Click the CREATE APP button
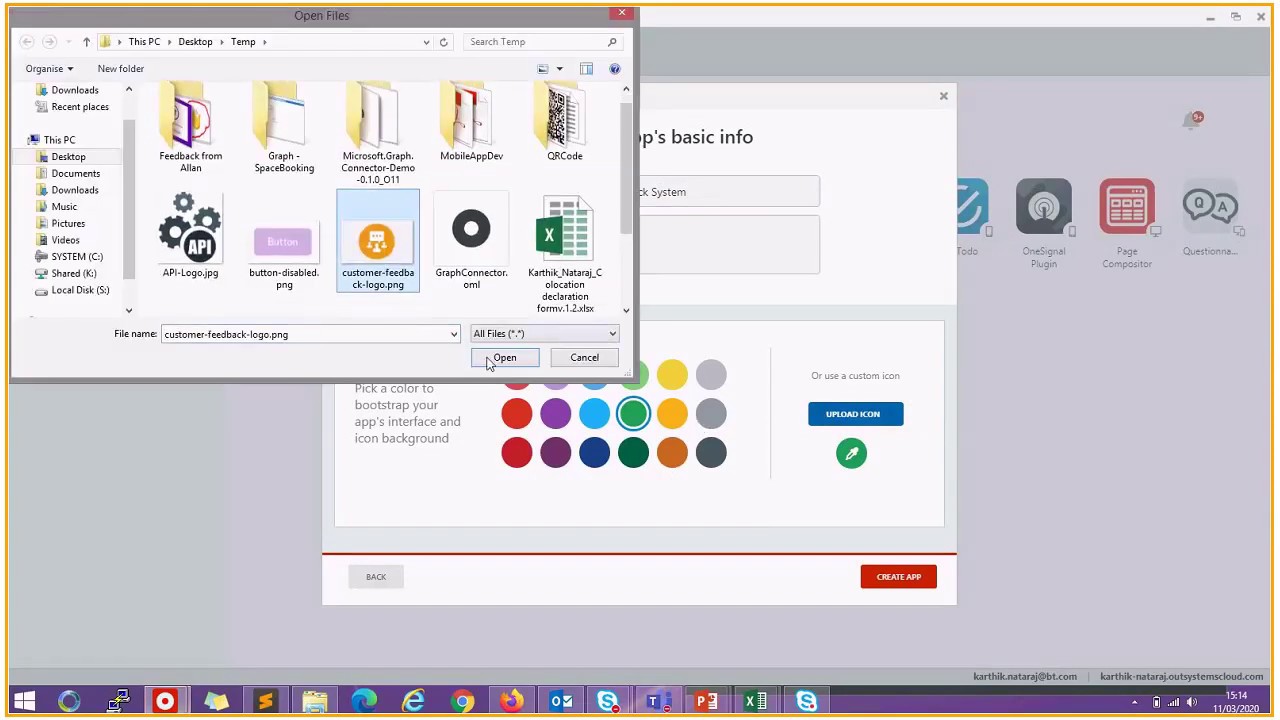 898,577
